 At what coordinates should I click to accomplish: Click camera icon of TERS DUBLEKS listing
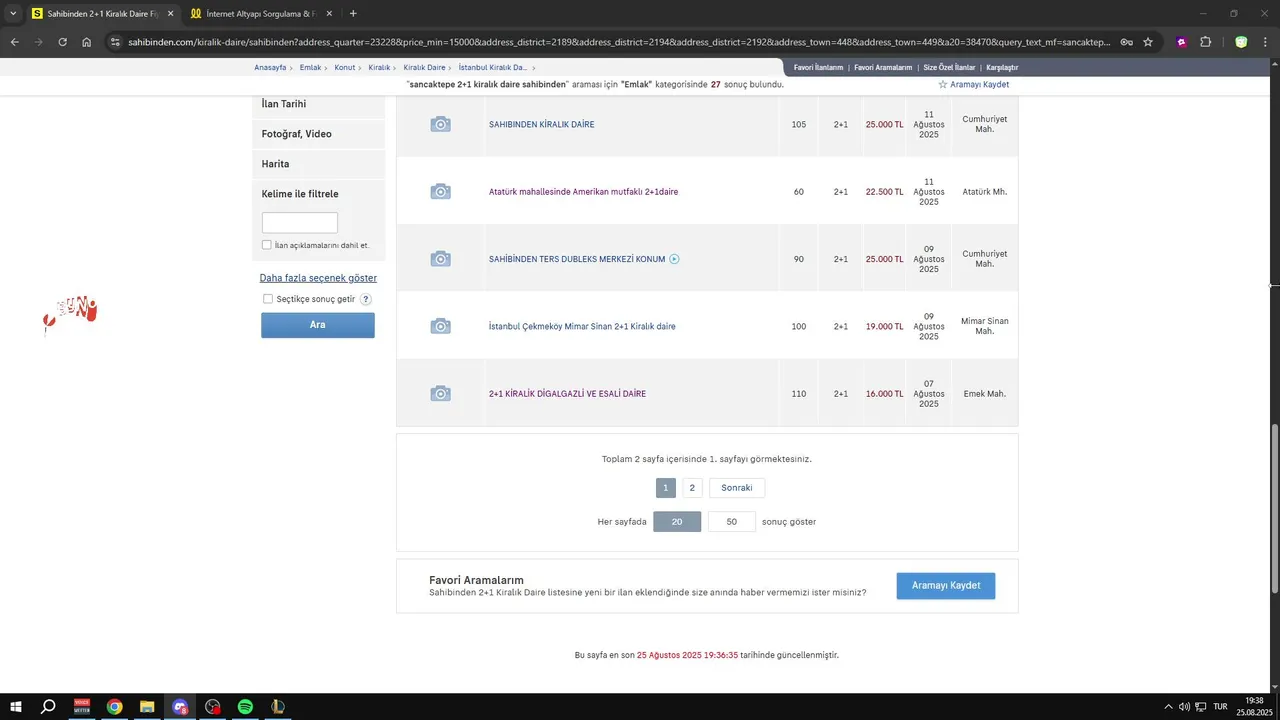440,259
